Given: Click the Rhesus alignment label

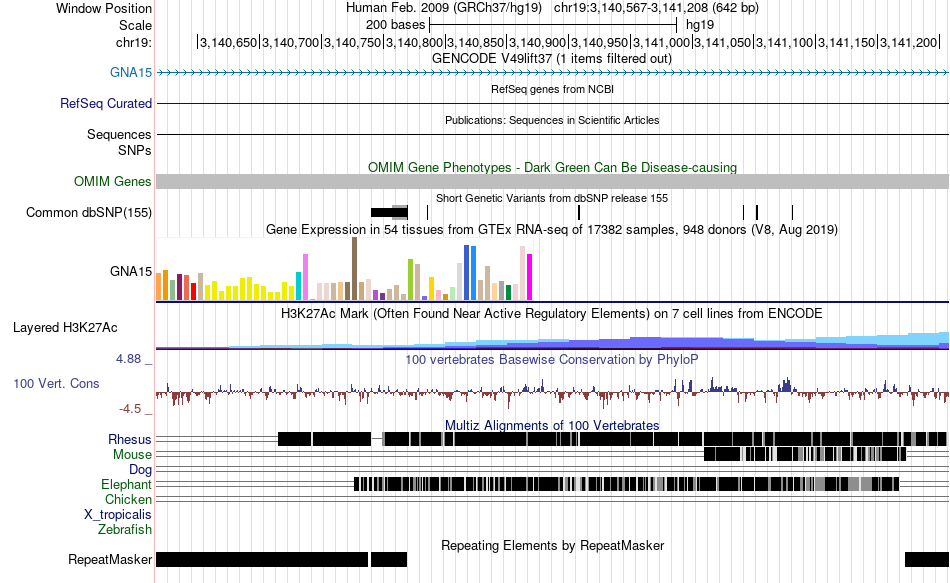Looking at the screenshot, I should tap(130, 439).
